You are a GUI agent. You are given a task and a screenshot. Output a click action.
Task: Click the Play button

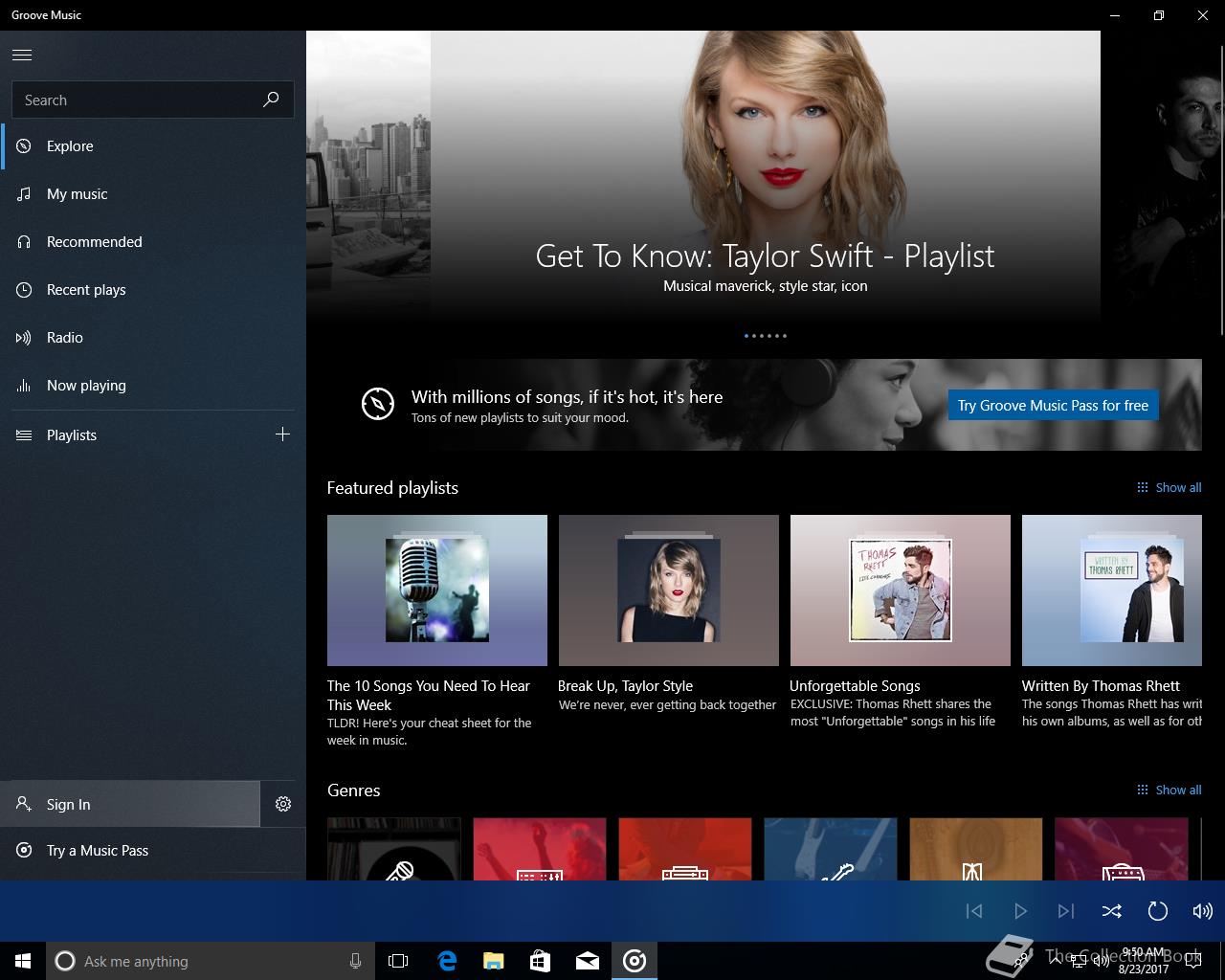click(1020, 911)
